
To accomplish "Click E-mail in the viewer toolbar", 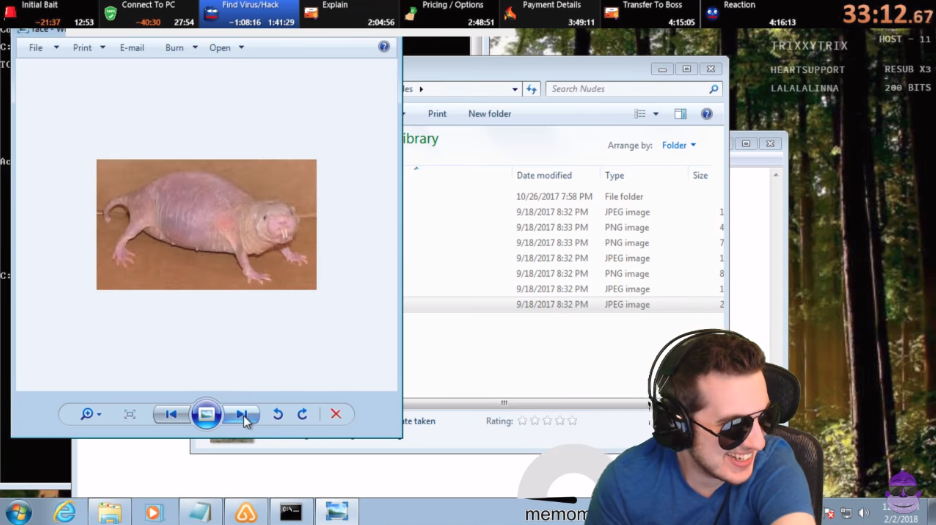I will (x=132, y=48).
